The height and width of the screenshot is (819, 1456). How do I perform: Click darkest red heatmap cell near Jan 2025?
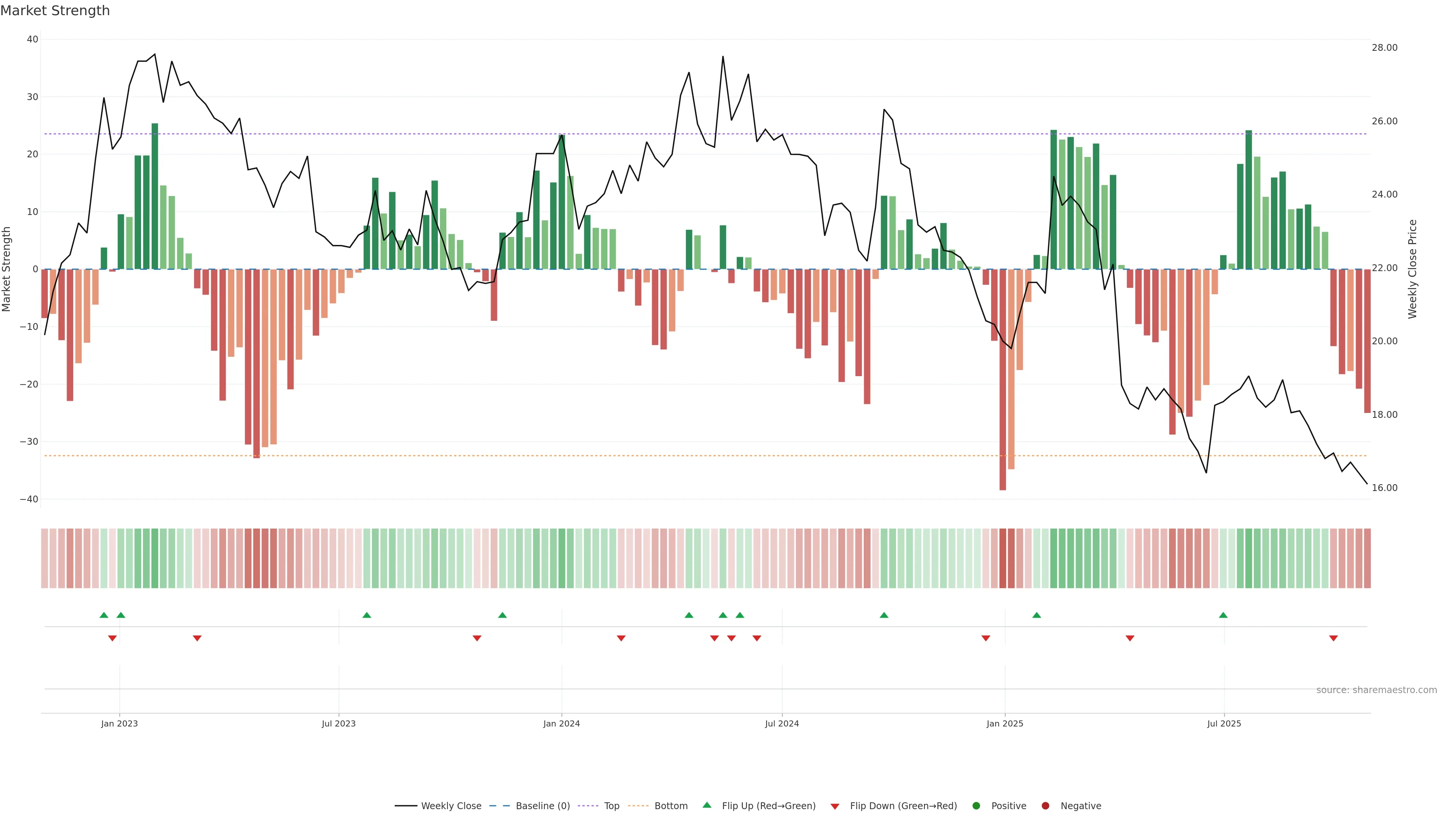point(1003,558)
